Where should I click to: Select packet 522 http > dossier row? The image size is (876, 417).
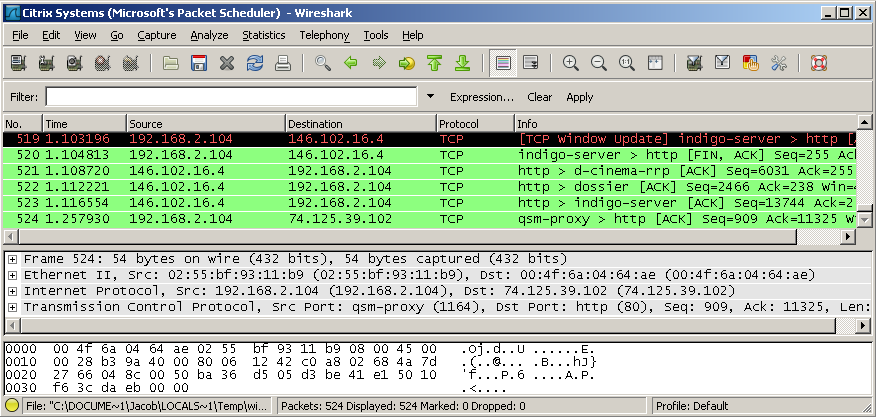430,187
